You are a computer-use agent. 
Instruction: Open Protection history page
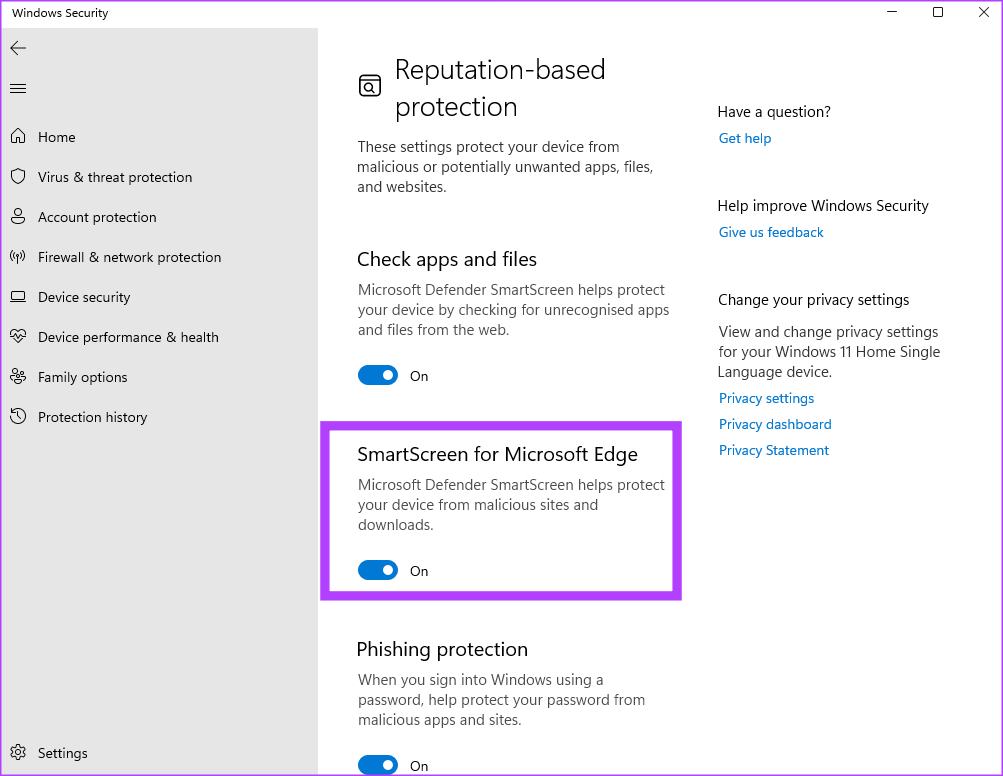point(92,417)
